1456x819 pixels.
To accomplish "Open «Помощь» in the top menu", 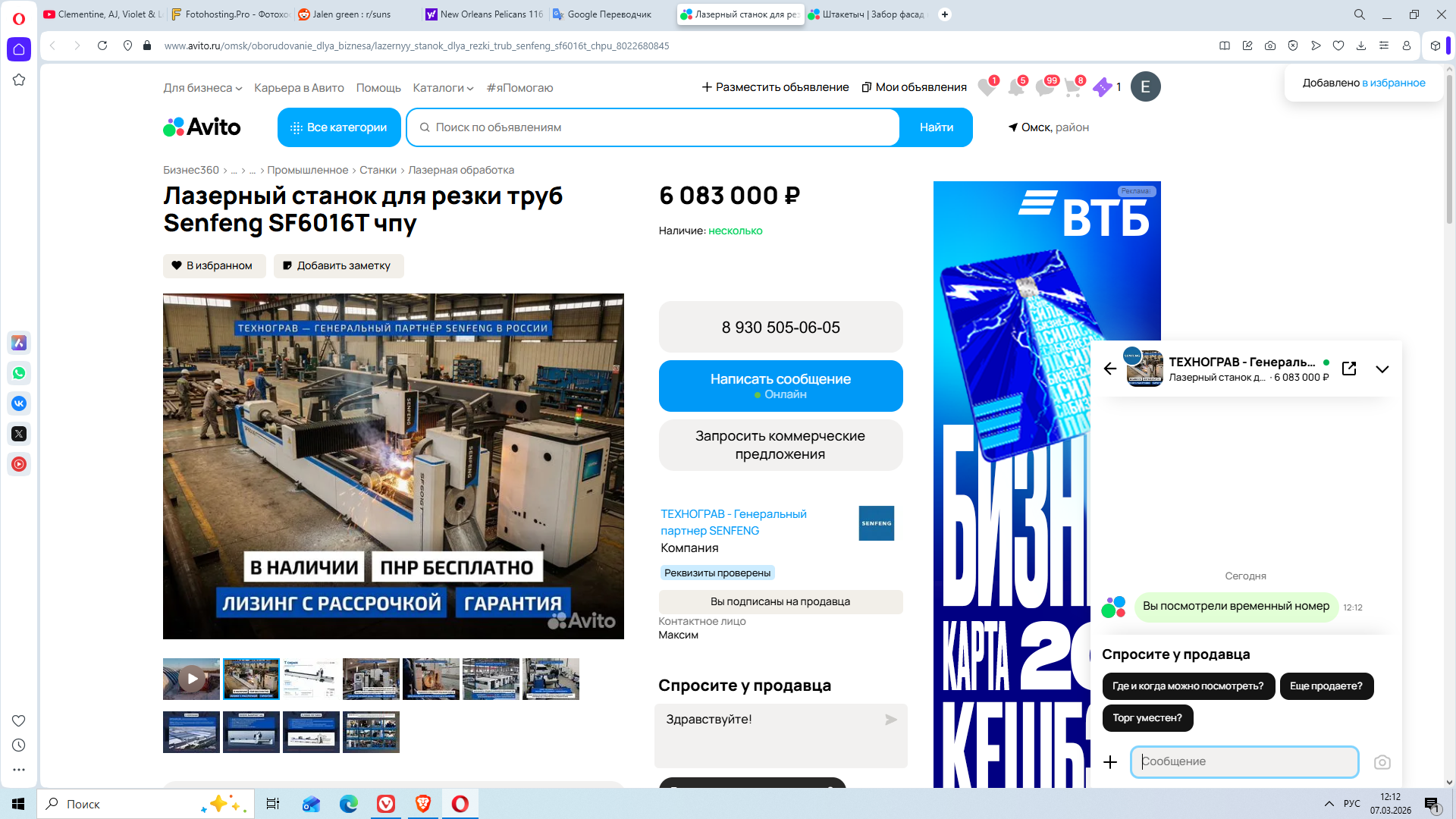I will (378, 88).
